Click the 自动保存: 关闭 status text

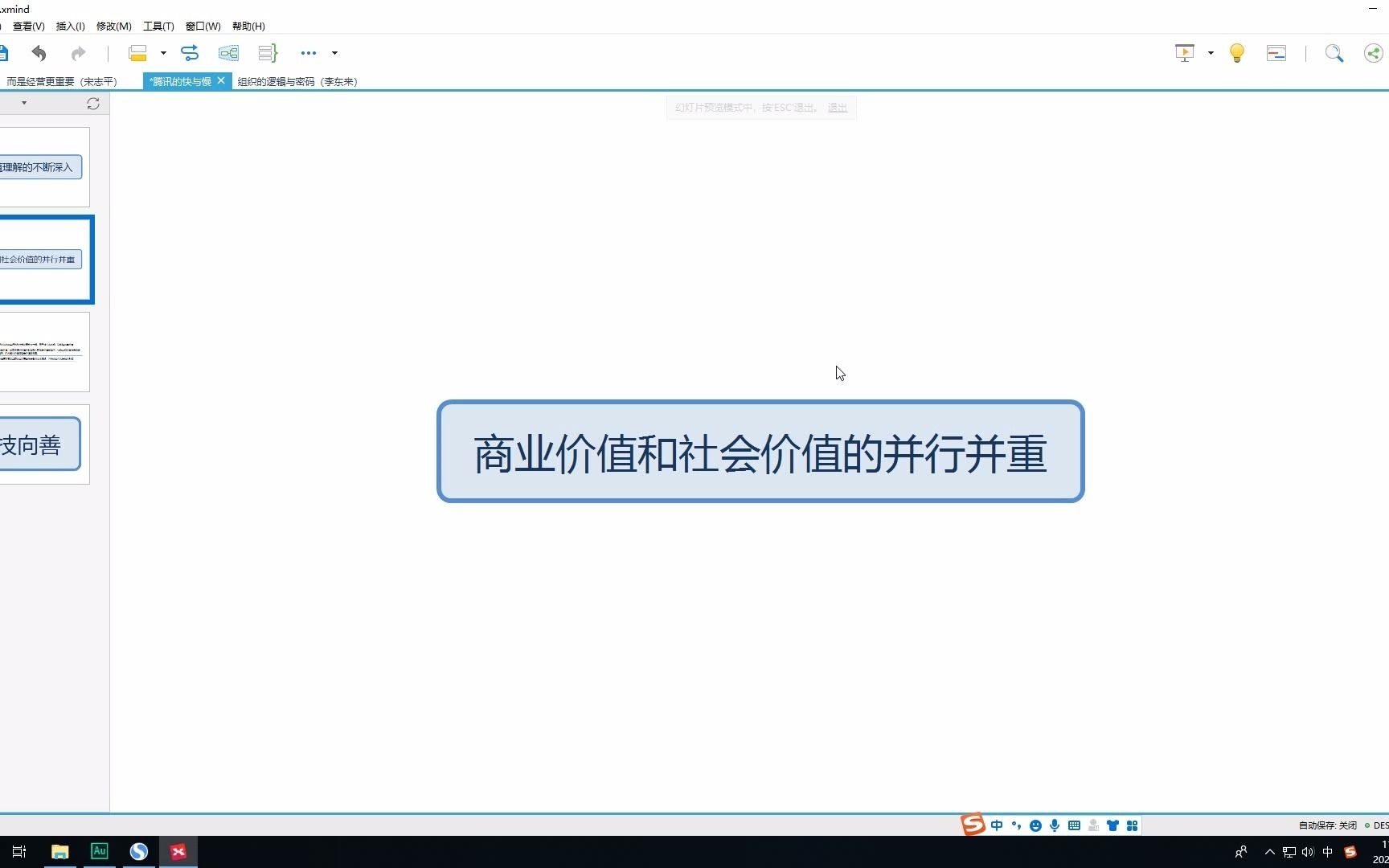click(1328, 825)
